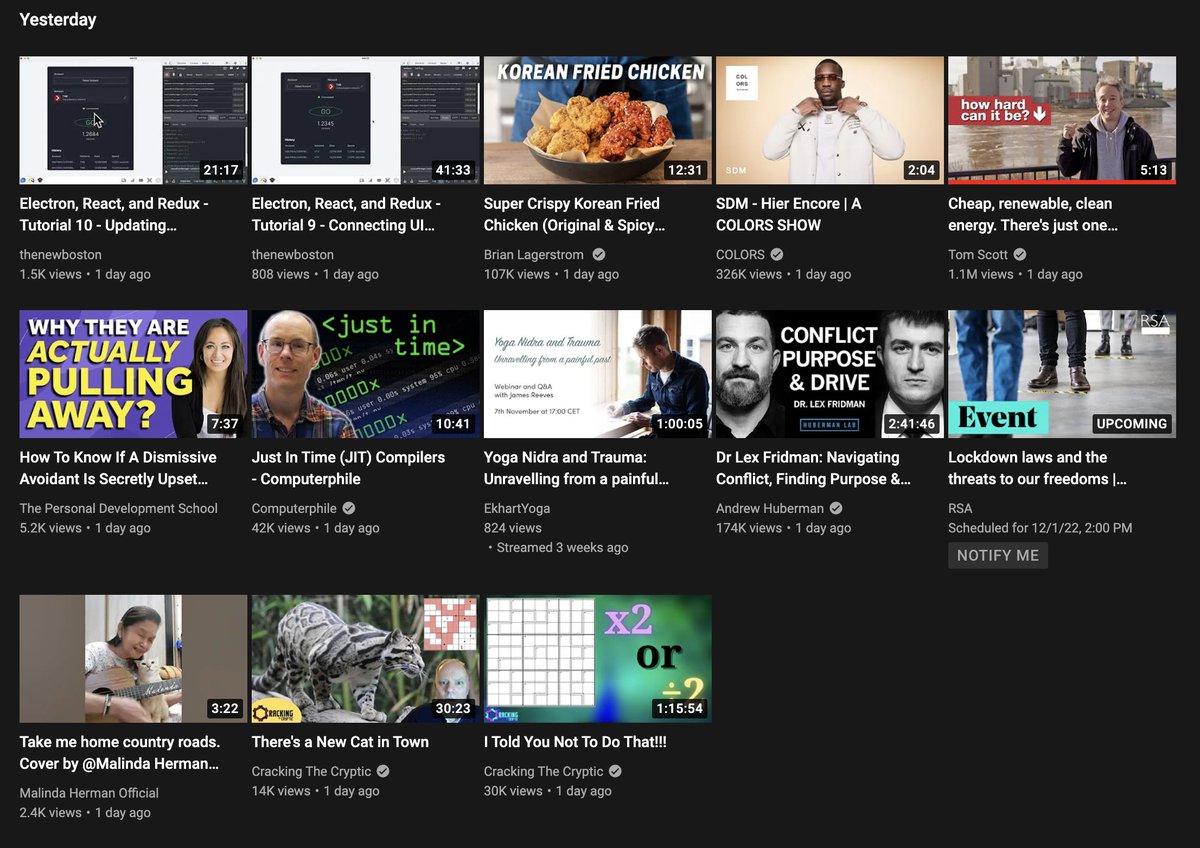Click the UPCOMING badge on RSA thumbnail
The image size is (1200, 848).
click(x=1131, y=424)
